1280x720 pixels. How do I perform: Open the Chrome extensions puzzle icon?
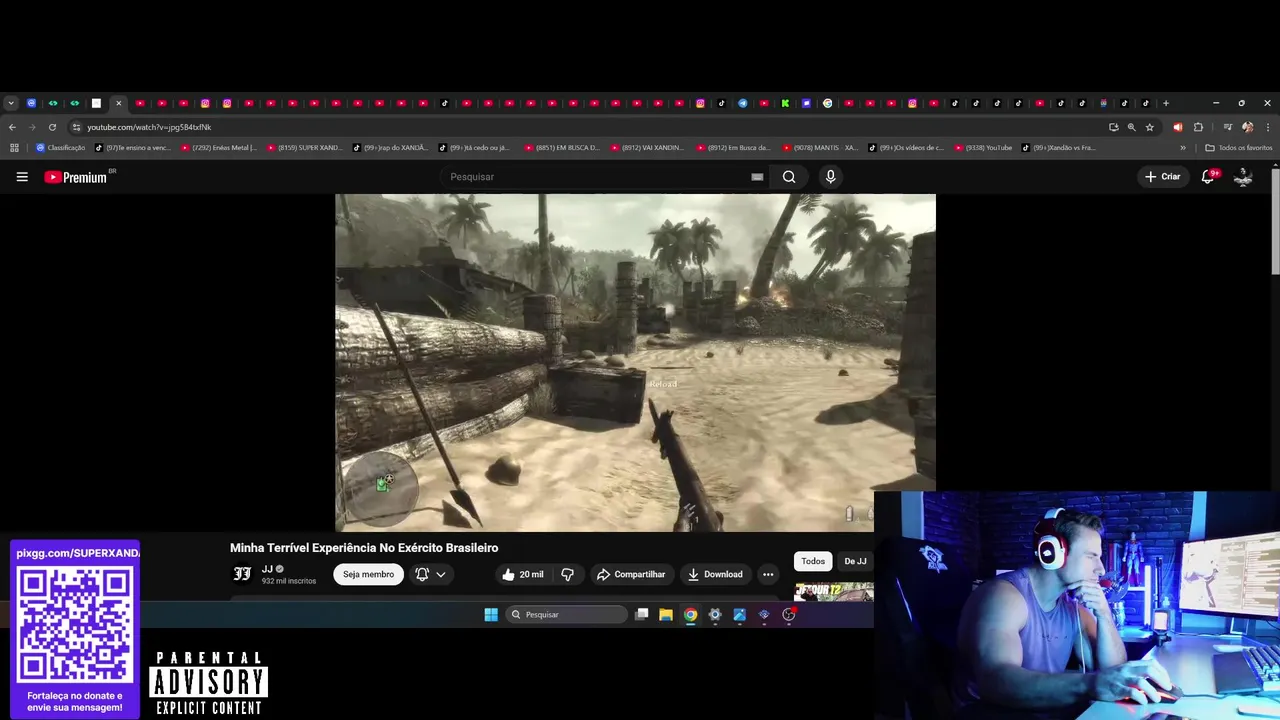click(1198, 127)
